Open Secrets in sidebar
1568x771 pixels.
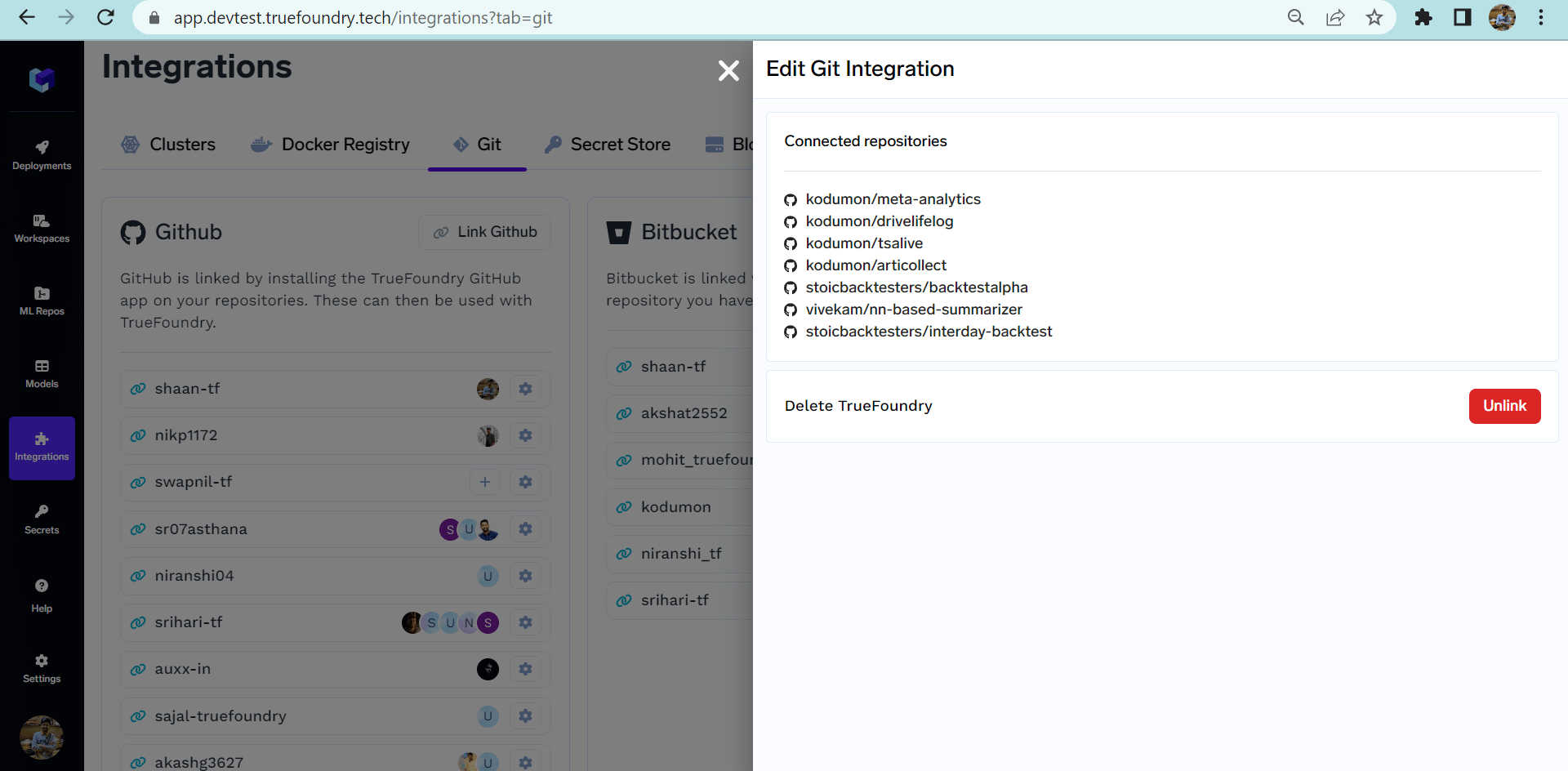click(x=42, y=519)
